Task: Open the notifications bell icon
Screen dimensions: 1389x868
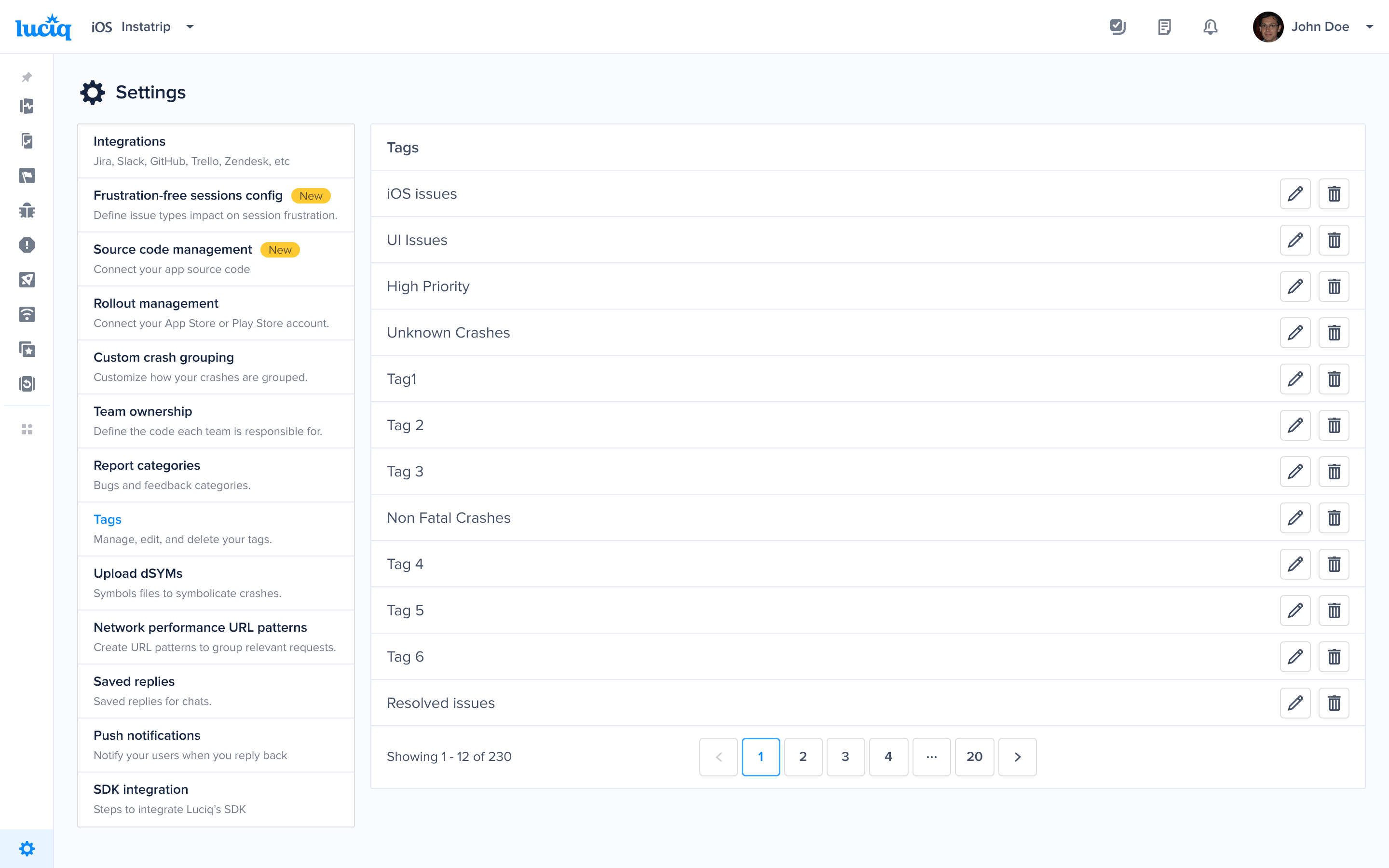Action: coord(1210,27)
